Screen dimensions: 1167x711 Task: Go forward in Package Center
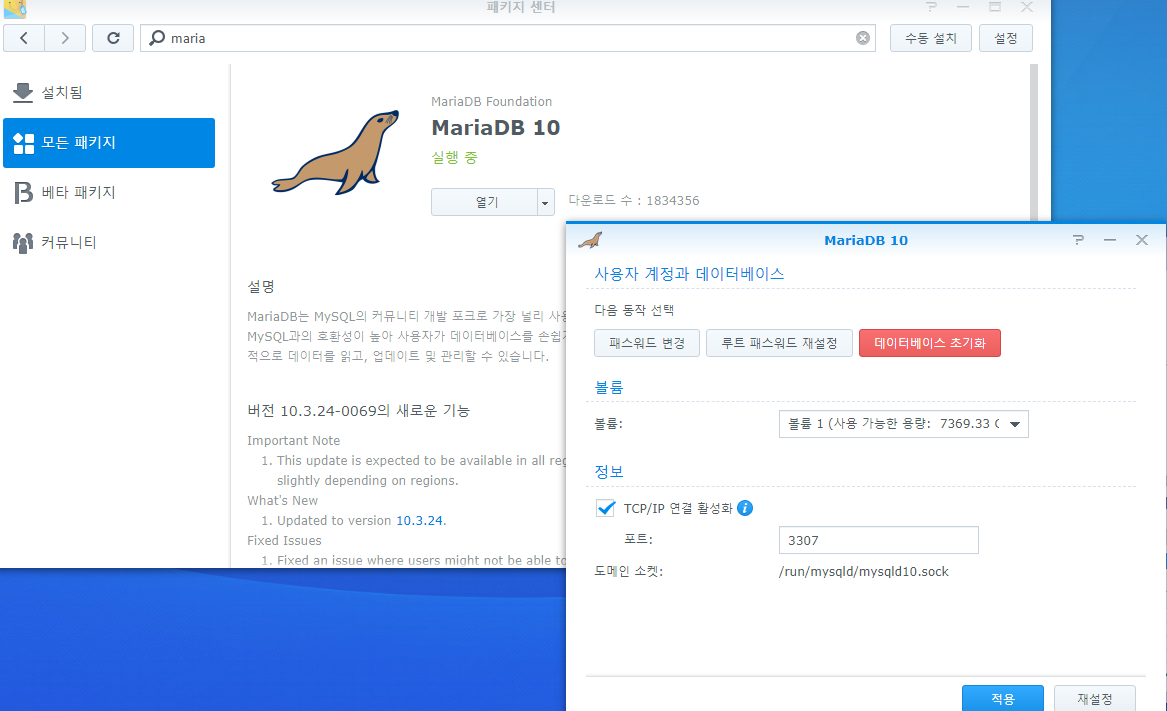[65, 38]
